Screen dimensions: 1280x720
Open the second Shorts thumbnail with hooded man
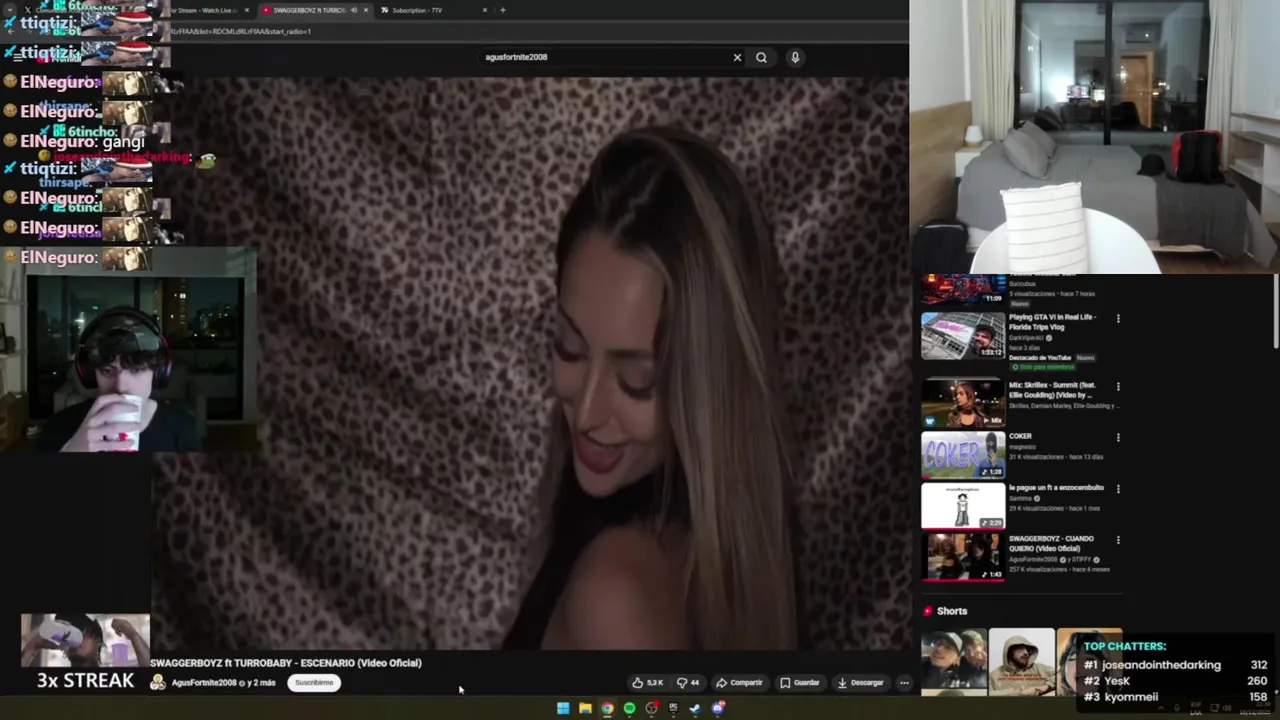pos(1021,660)
